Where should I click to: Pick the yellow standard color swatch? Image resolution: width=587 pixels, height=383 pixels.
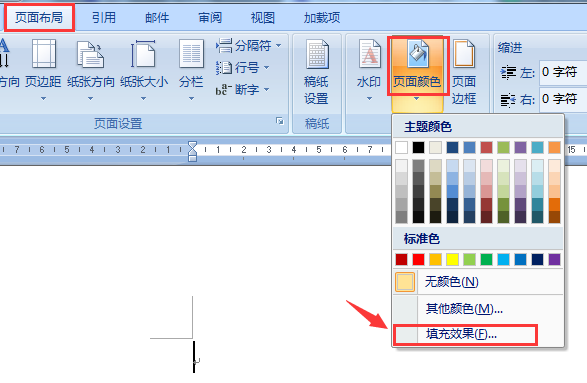pyautogui.click(x=452, y=259)
